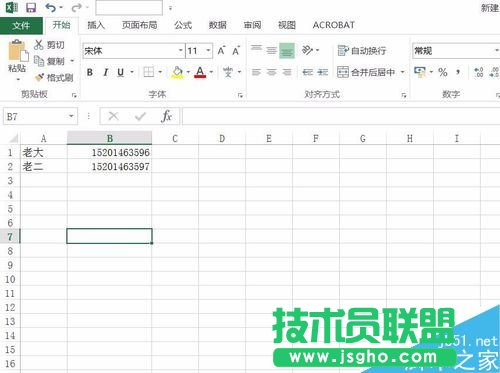Open the 对齐方式 dialog launcher

(404, 96)
